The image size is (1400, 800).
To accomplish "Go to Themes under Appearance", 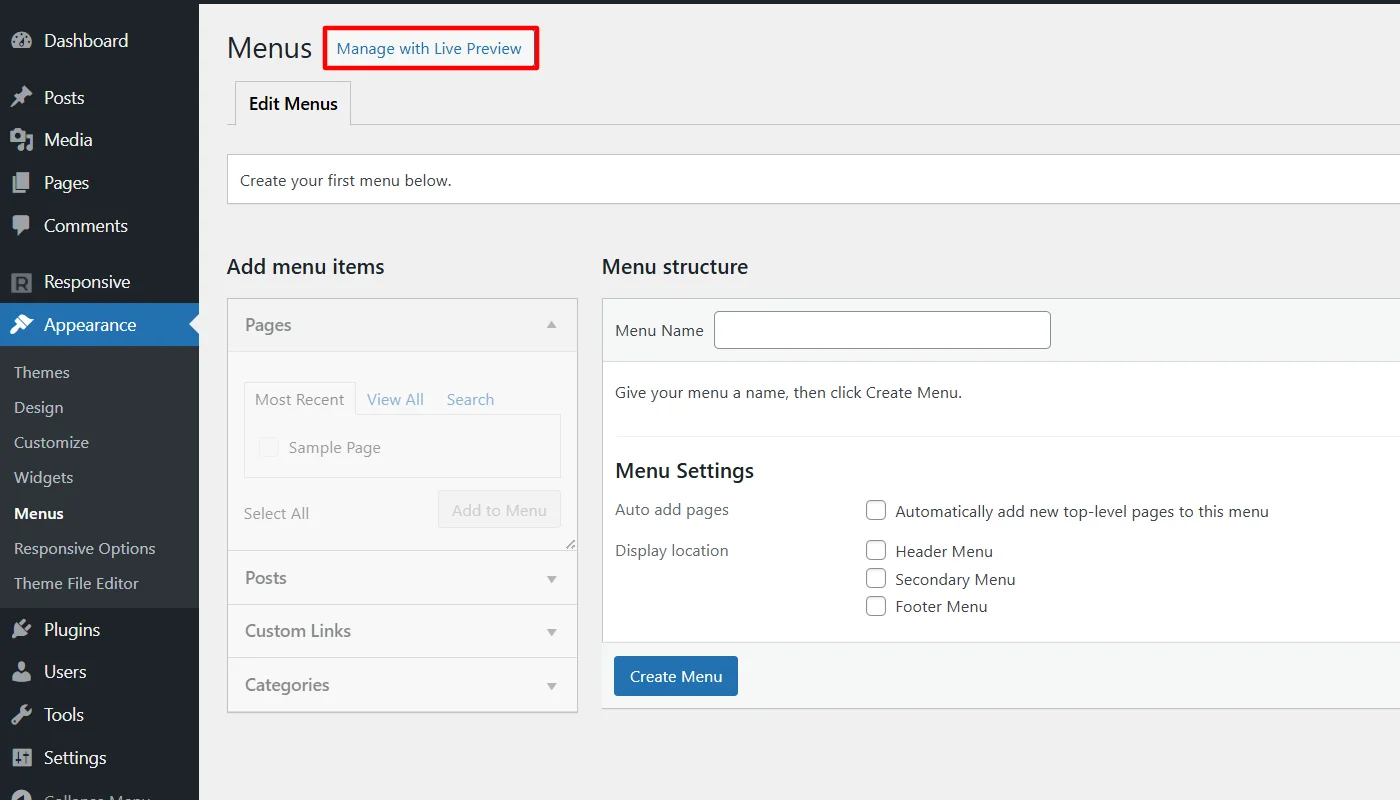I will click(42, 372).
